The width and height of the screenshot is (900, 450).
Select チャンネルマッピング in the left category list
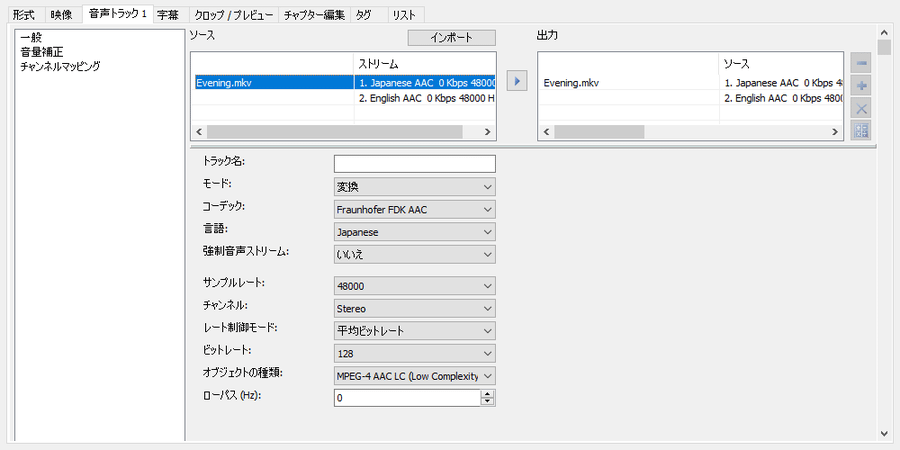[x=60, y=66]
